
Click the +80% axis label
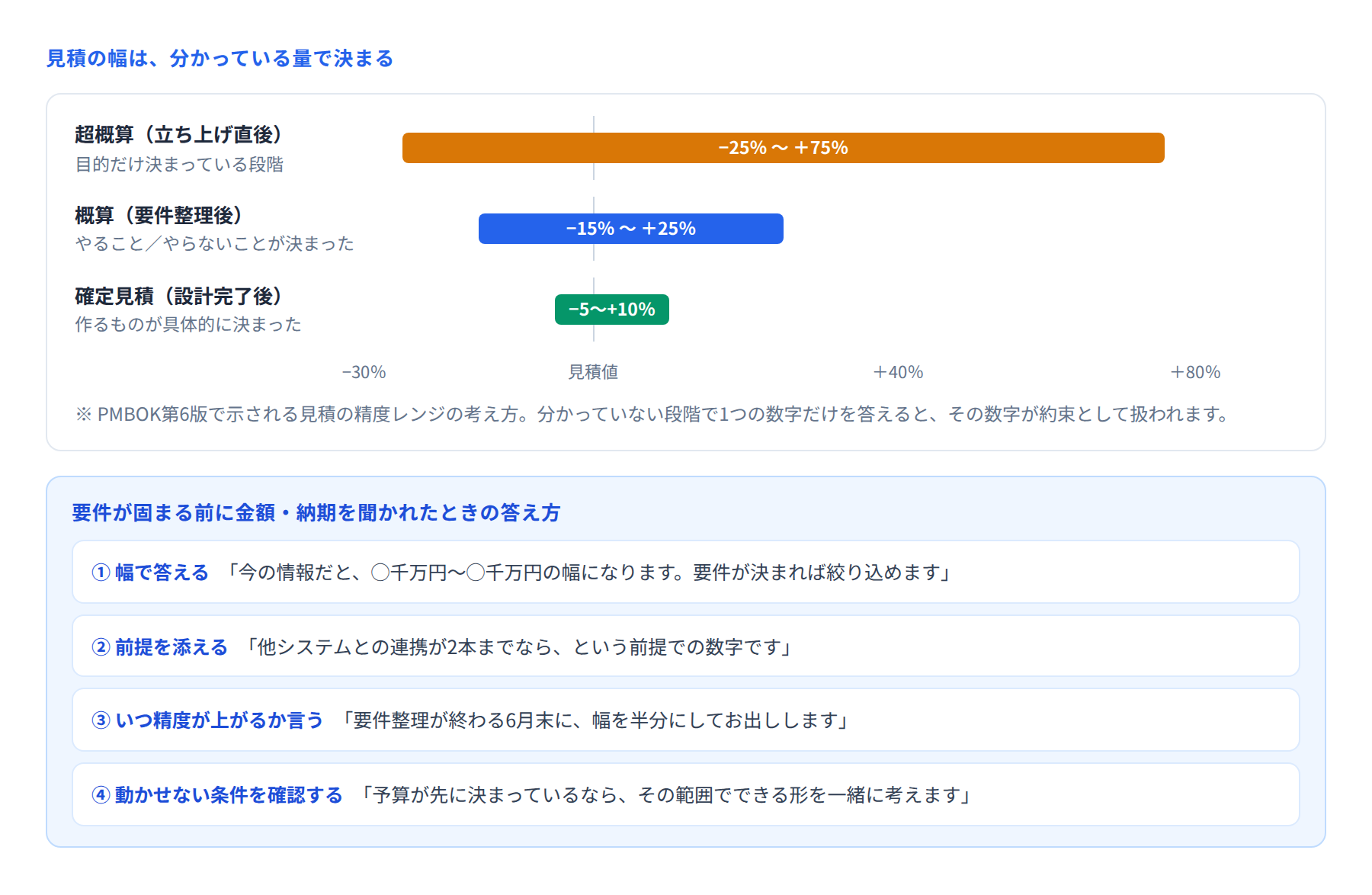(x=1195, y=372)
